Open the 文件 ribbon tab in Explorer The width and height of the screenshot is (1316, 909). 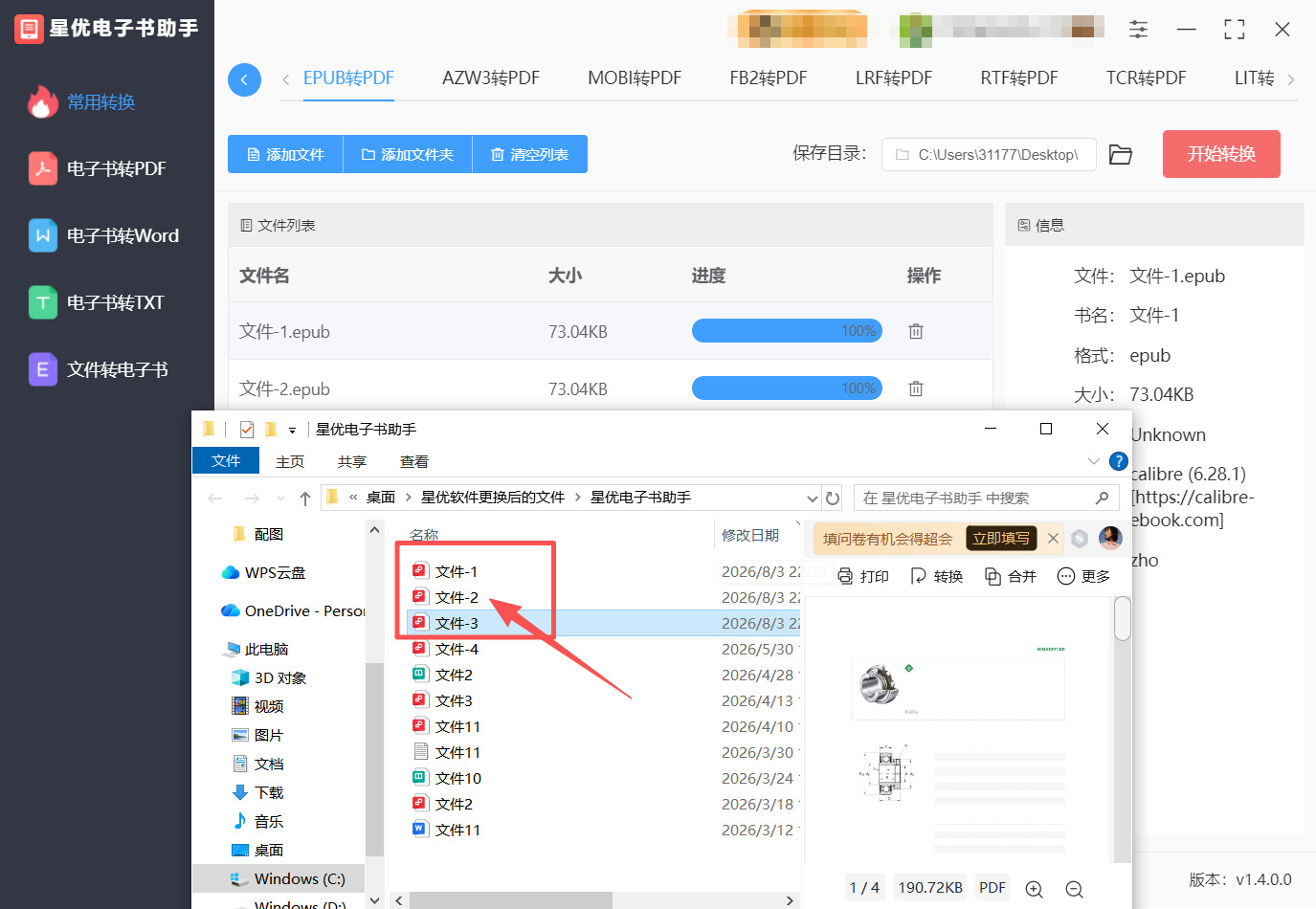tap(226, 461)
